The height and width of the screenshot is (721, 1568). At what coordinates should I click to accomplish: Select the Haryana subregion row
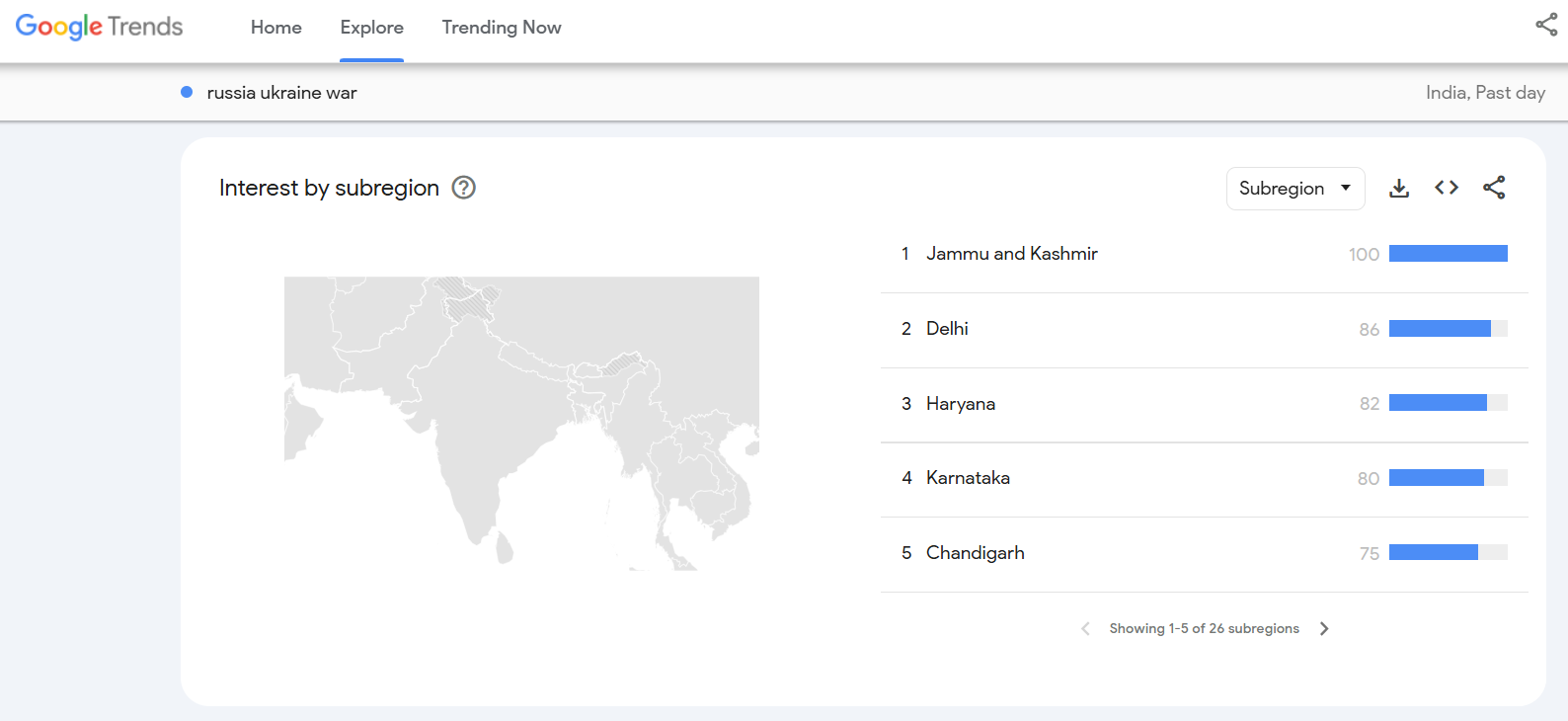[960, 404]
